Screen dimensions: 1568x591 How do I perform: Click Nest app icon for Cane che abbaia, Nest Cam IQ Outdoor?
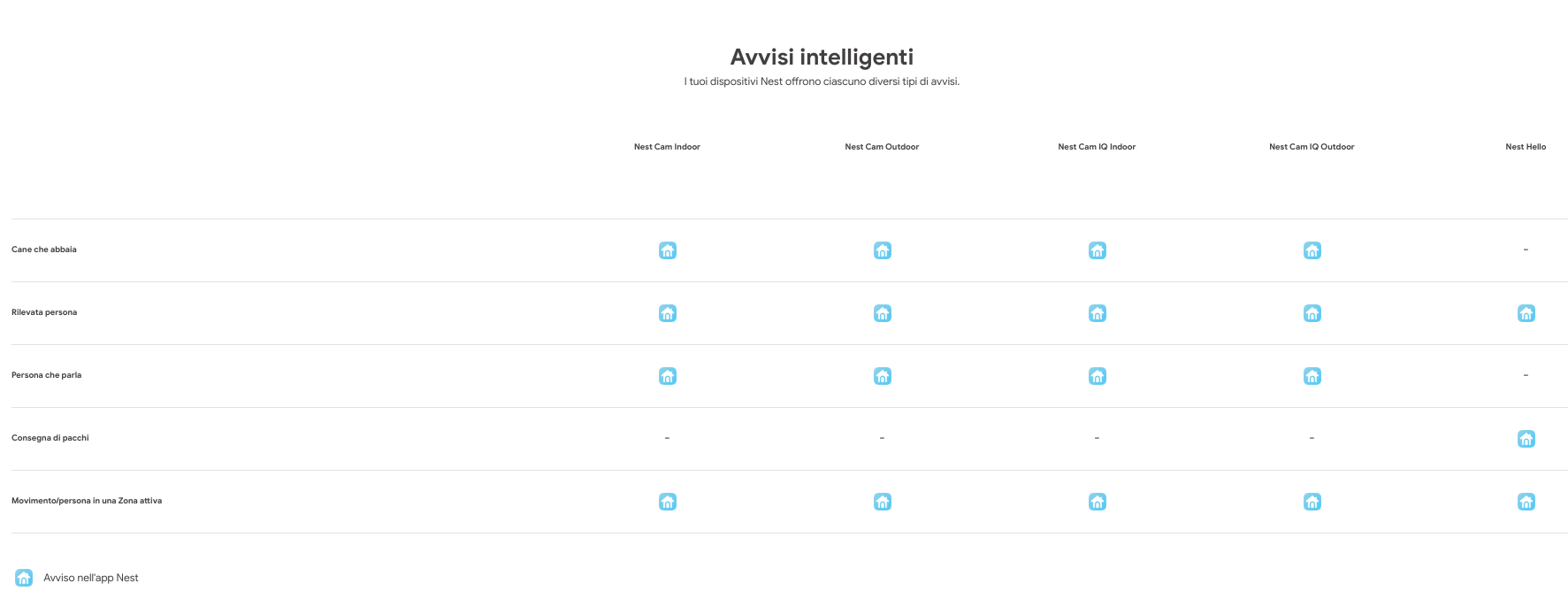(1312, 250)
